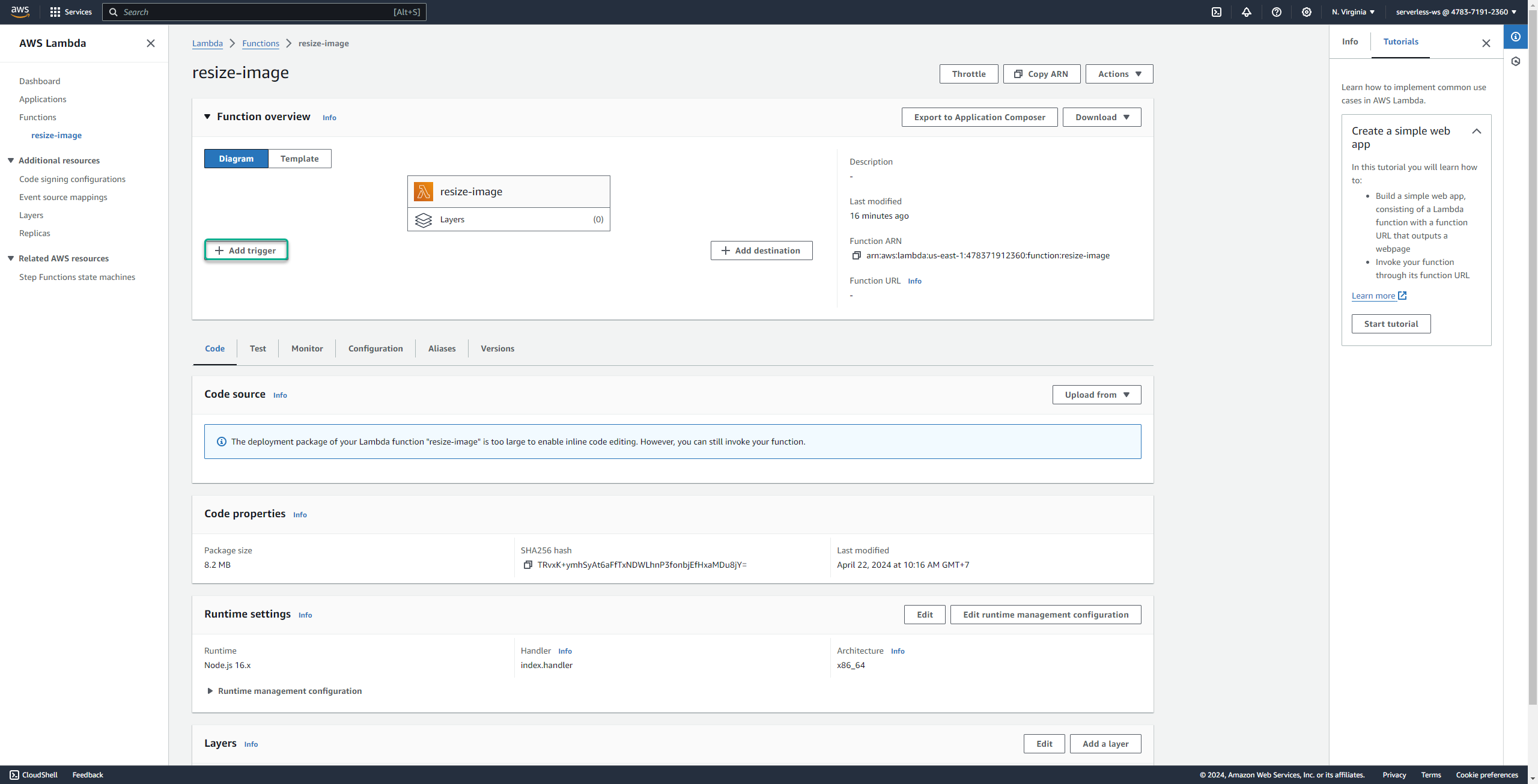
Task: Open the help question mark icon
Action: (x=1277, y=12)
